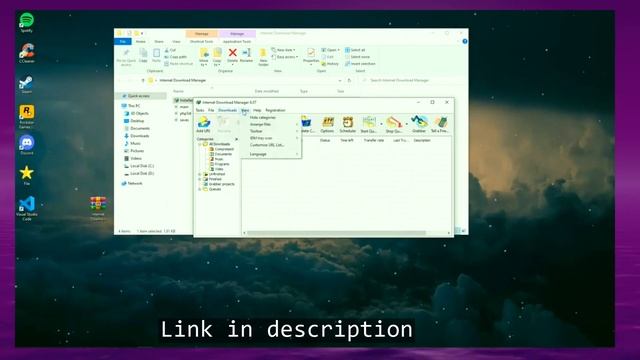Viewport: 640px width, 360px height.
Task: Open IDM Help menu
Action: (257, 110)
